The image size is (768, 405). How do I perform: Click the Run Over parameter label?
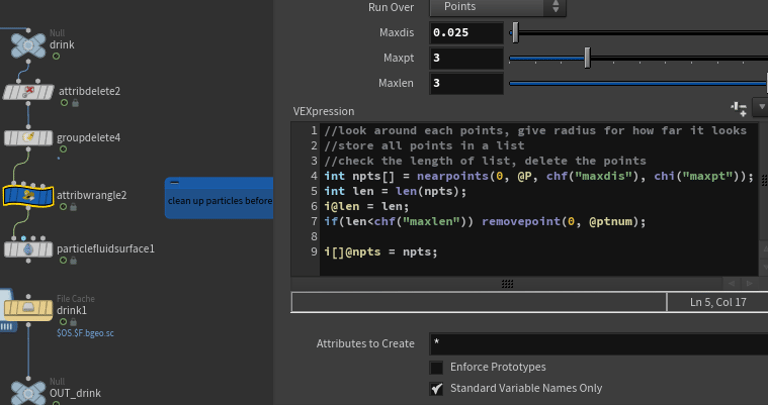391,7
